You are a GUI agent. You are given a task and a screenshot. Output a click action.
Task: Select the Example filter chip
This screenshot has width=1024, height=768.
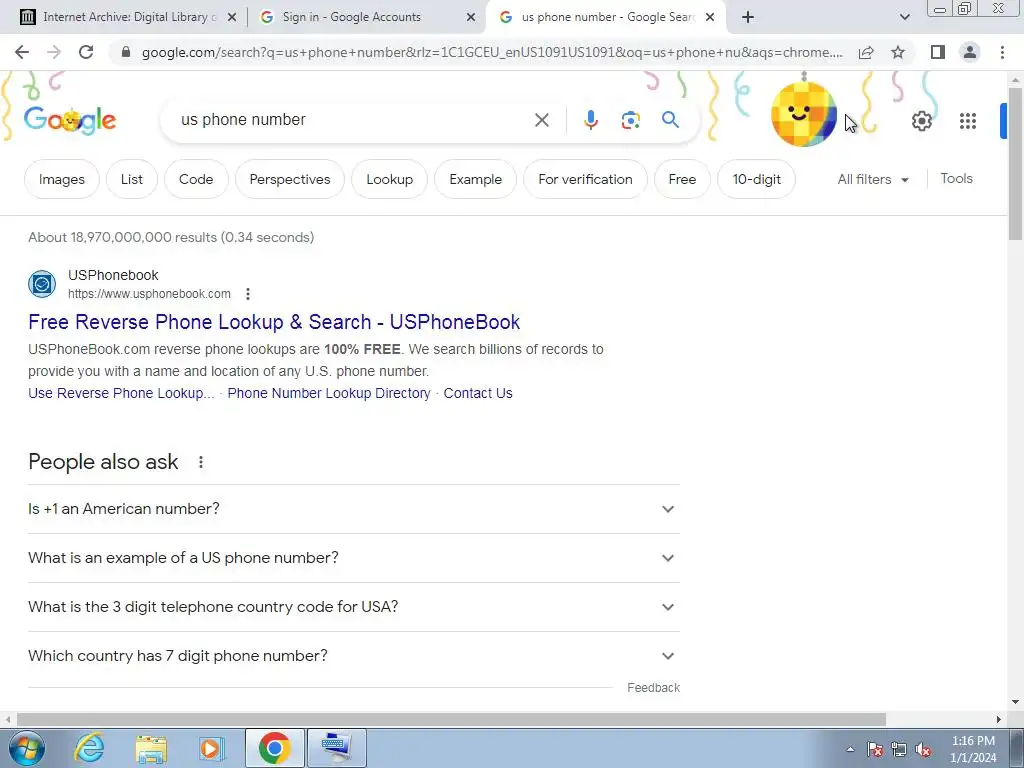point(475,179)
